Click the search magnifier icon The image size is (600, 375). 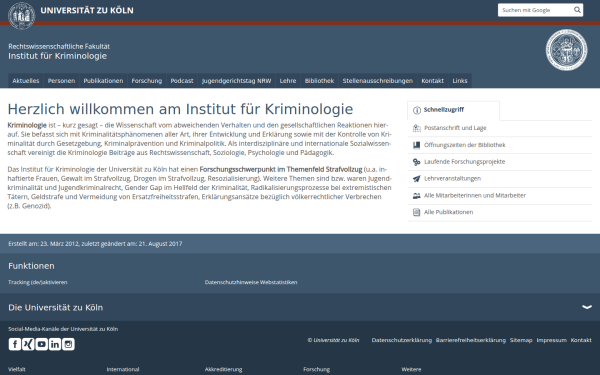[577, 10]
